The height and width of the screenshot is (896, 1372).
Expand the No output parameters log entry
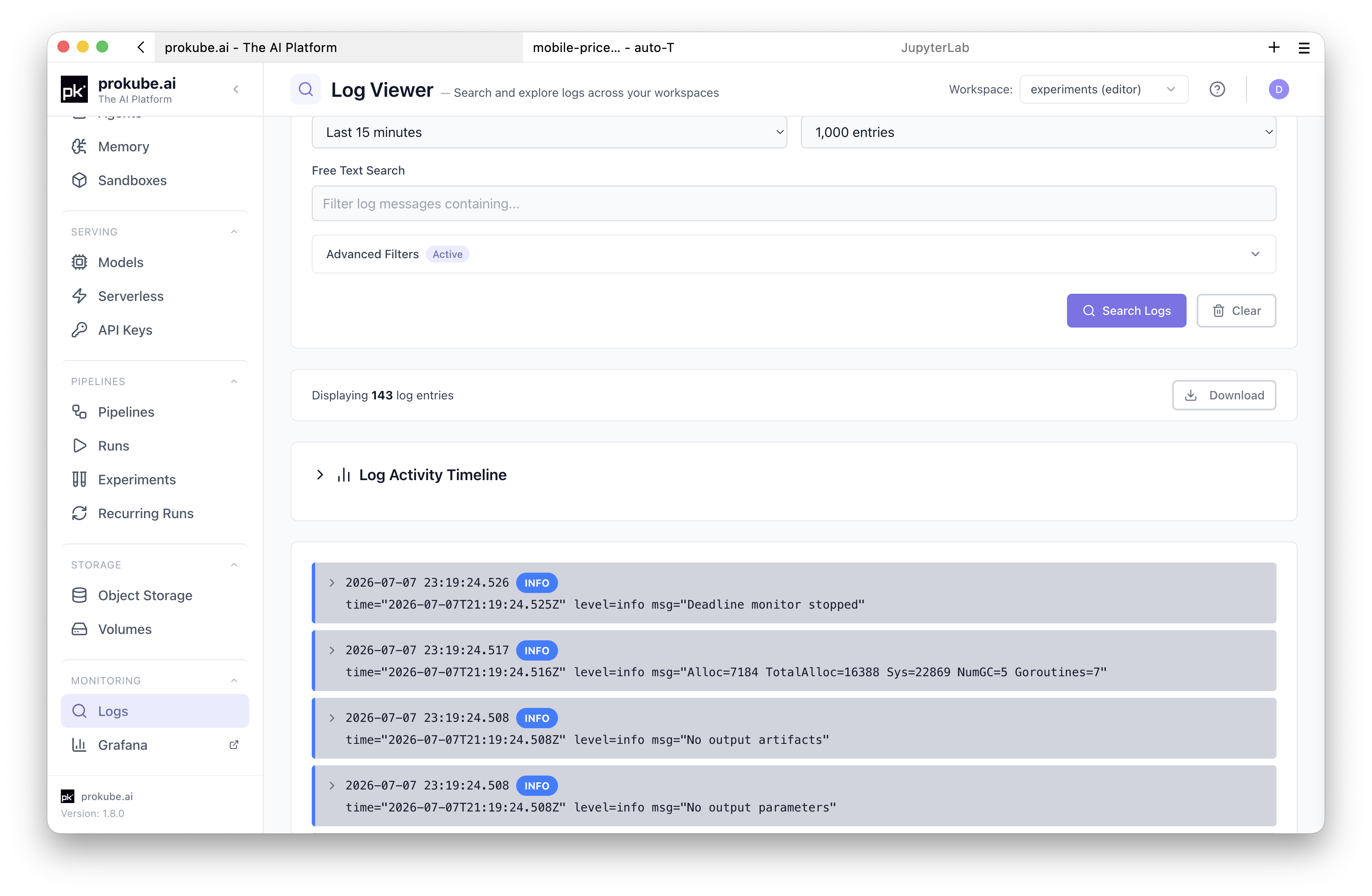pyautogui.click(x=332, y=786)
